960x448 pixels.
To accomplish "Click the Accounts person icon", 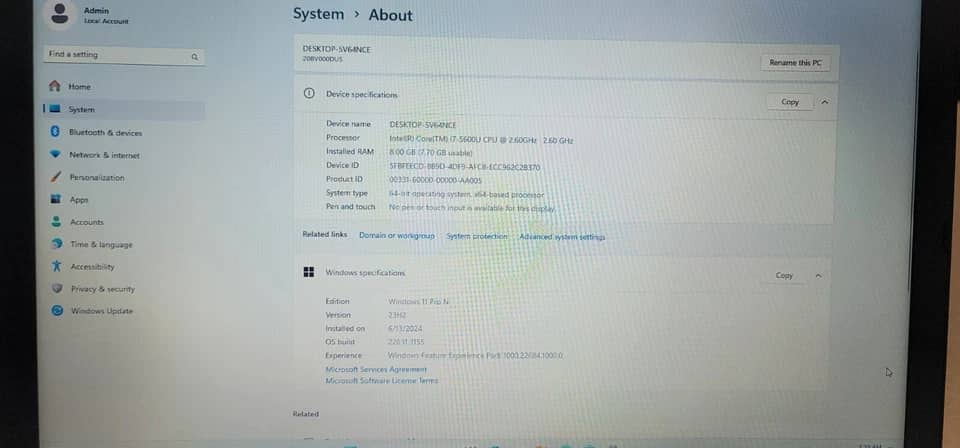I will click(x=57, y=222).
